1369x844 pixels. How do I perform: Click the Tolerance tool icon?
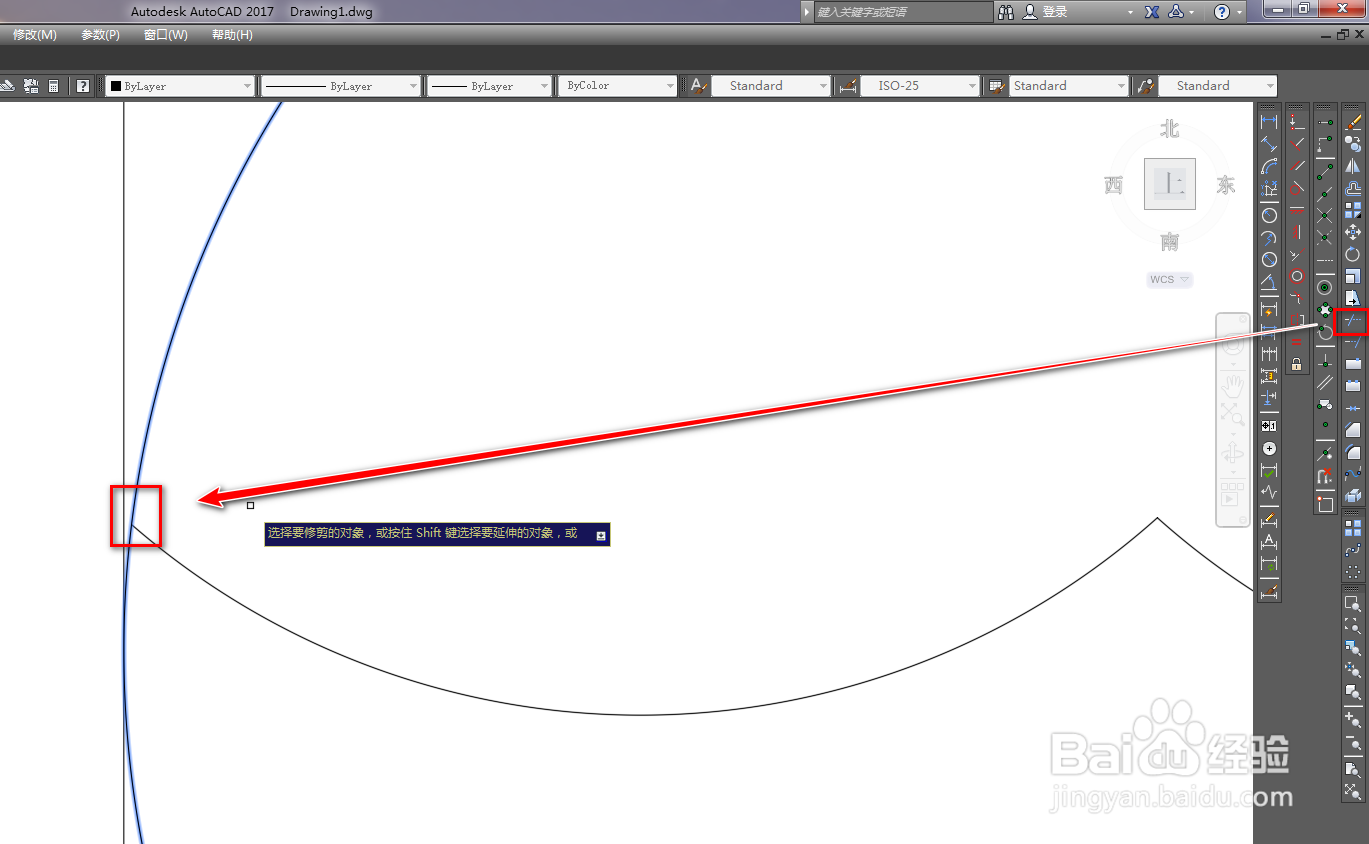coord(1269,426)
